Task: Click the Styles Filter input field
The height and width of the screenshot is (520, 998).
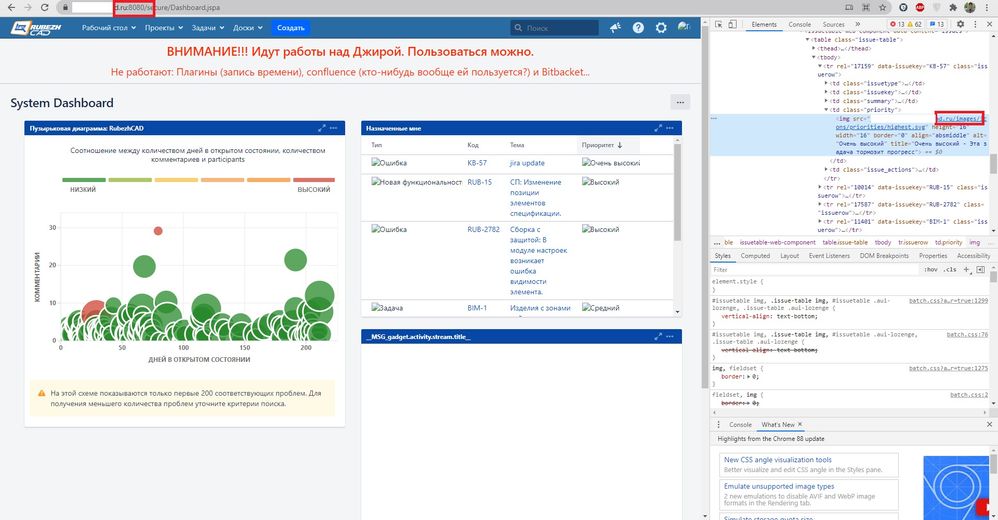Action: pyautogui.click(x=815, y=269)
